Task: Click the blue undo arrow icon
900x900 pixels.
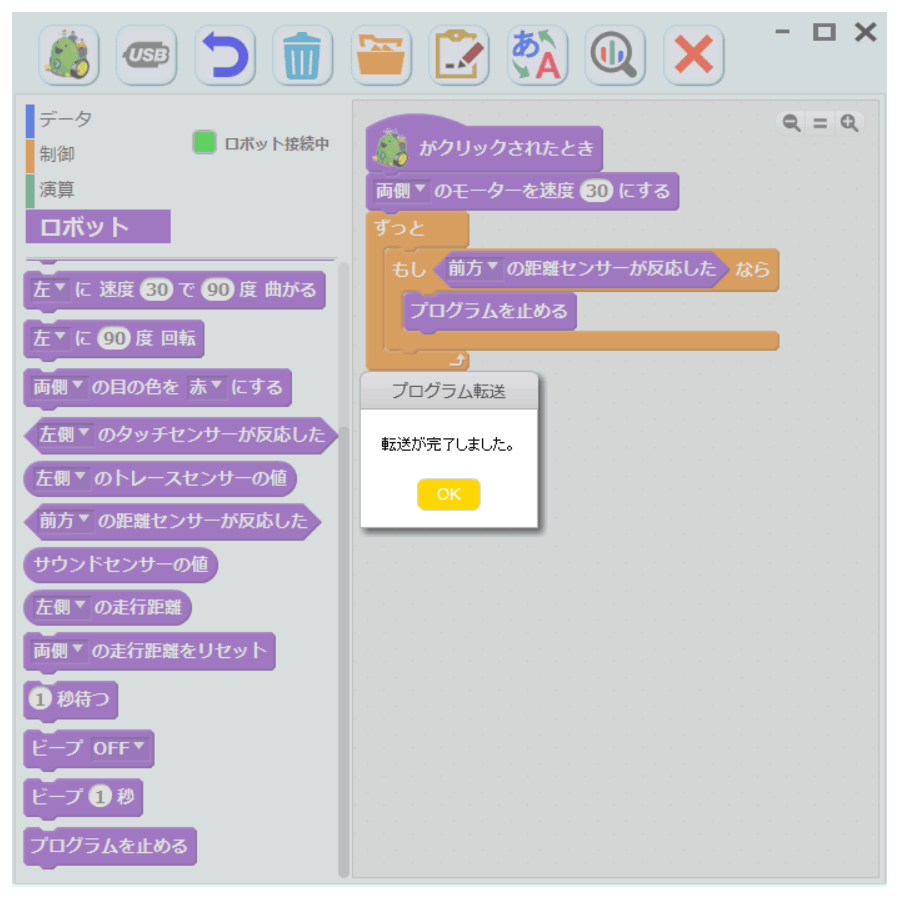Action: tap(225, 55)
